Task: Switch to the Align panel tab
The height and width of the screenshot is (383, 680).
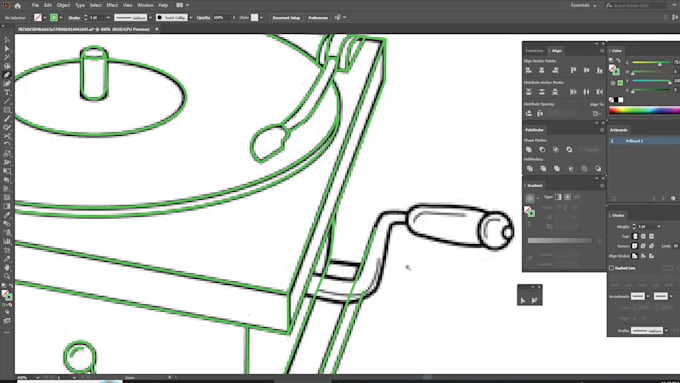Action: tap(556, 51)
